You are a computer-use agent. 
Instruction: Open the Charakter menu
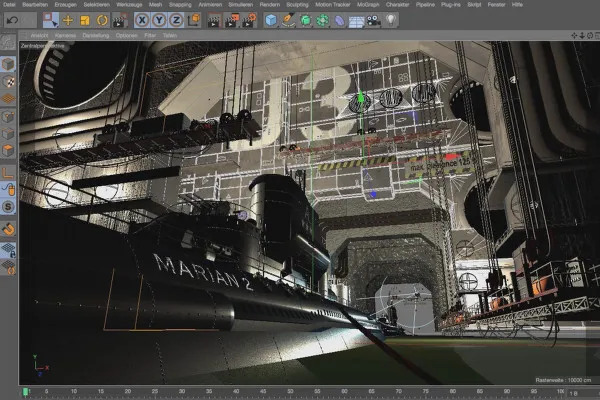pos(397,5)
